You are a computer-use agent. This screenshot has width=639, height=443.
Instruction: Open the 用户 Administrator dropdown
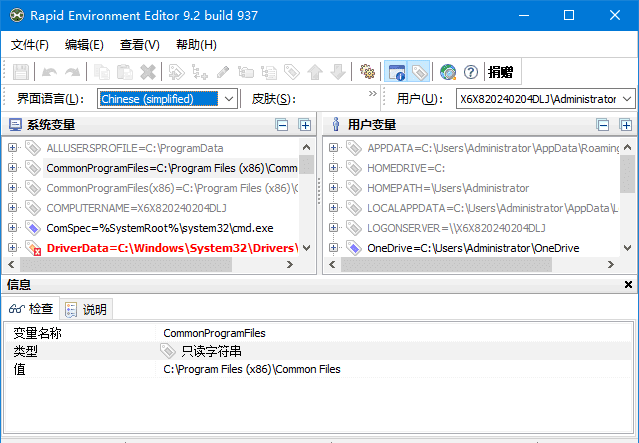coord(545,99)
